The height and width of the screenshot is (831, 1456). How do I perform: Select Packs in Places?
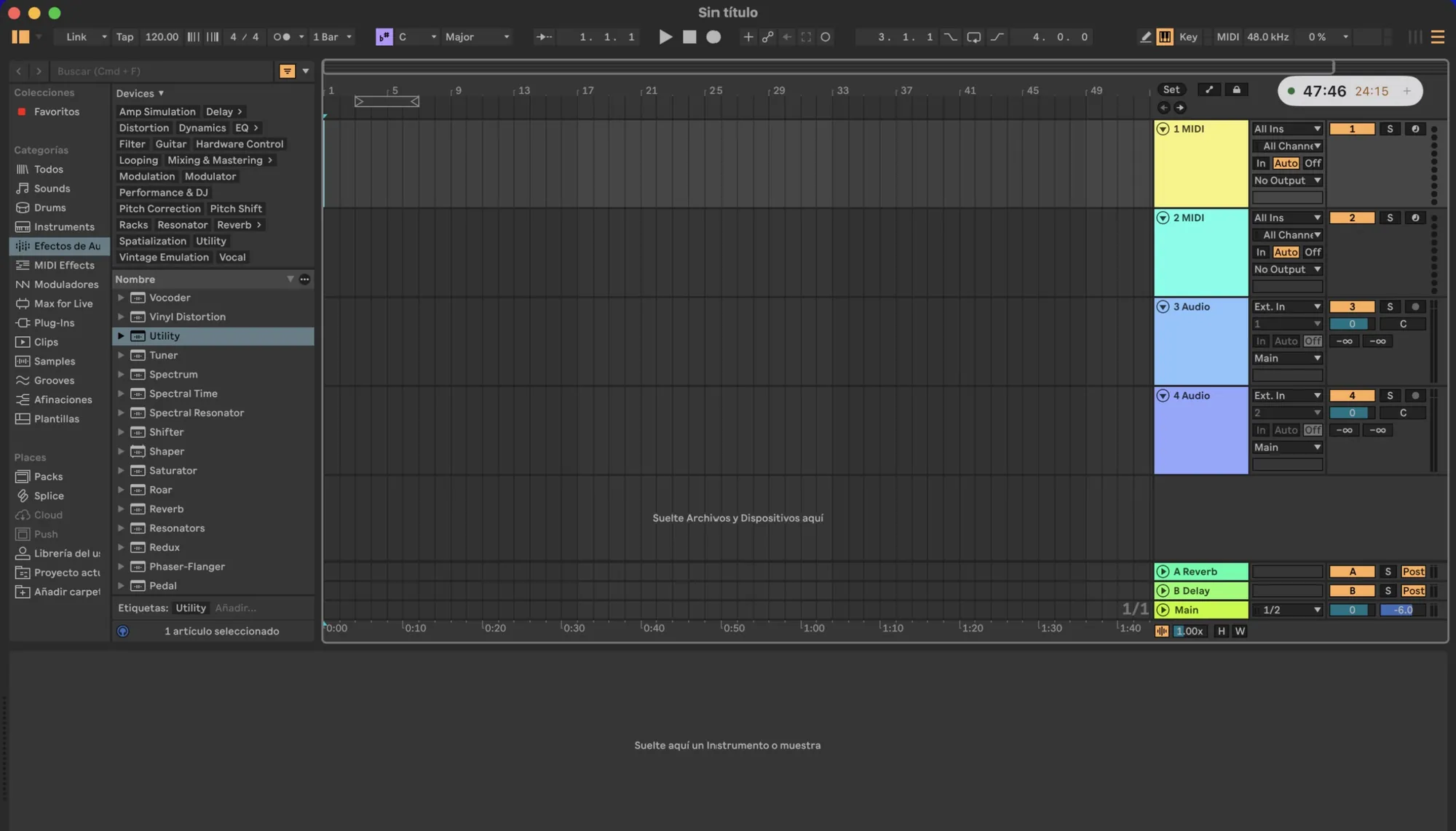point(48,477)
